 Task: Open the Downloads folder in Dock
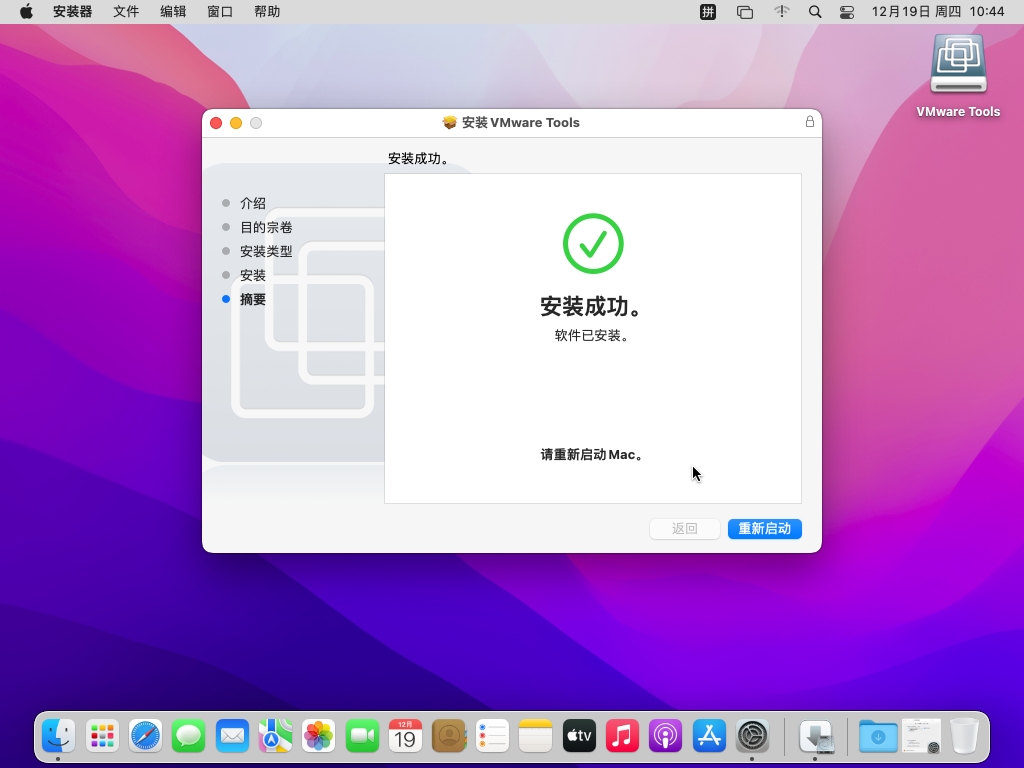coord(878,737)
